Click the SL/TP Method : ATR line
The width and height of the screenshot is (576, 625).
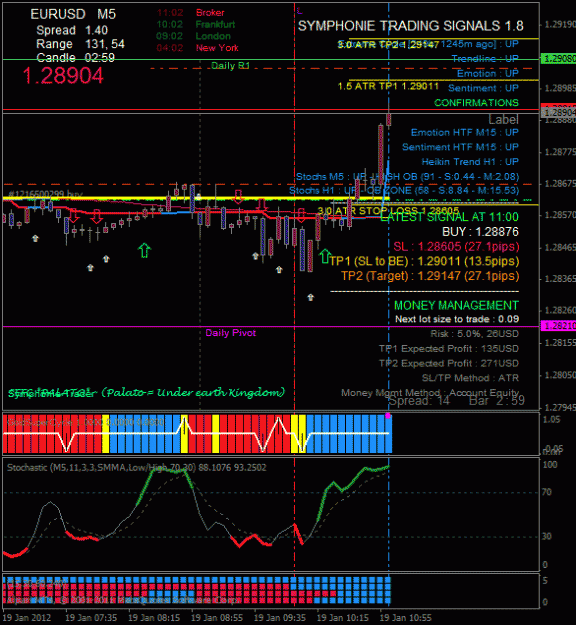coord(470,378)
